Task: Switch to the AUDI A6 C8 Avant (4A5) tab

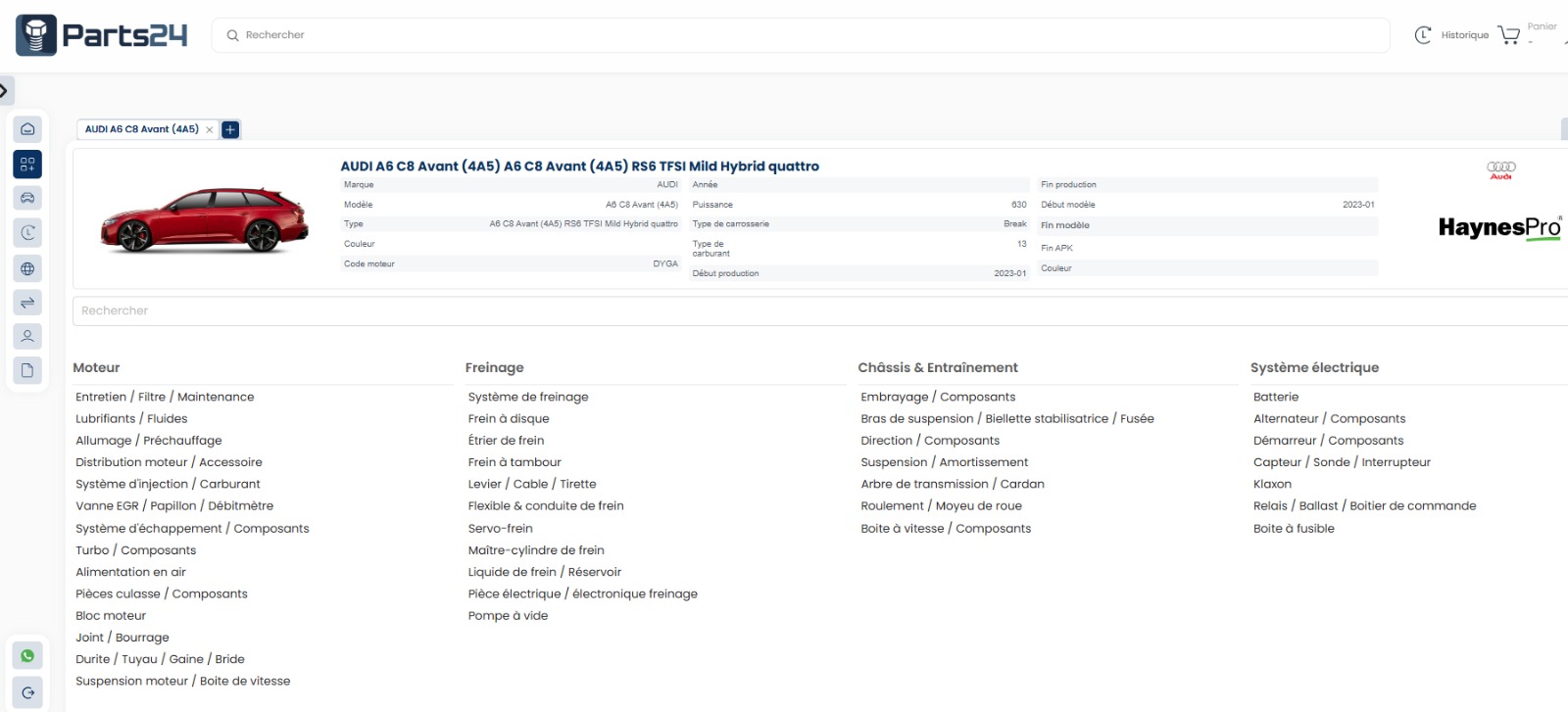Action: click(x=142, y=129)
